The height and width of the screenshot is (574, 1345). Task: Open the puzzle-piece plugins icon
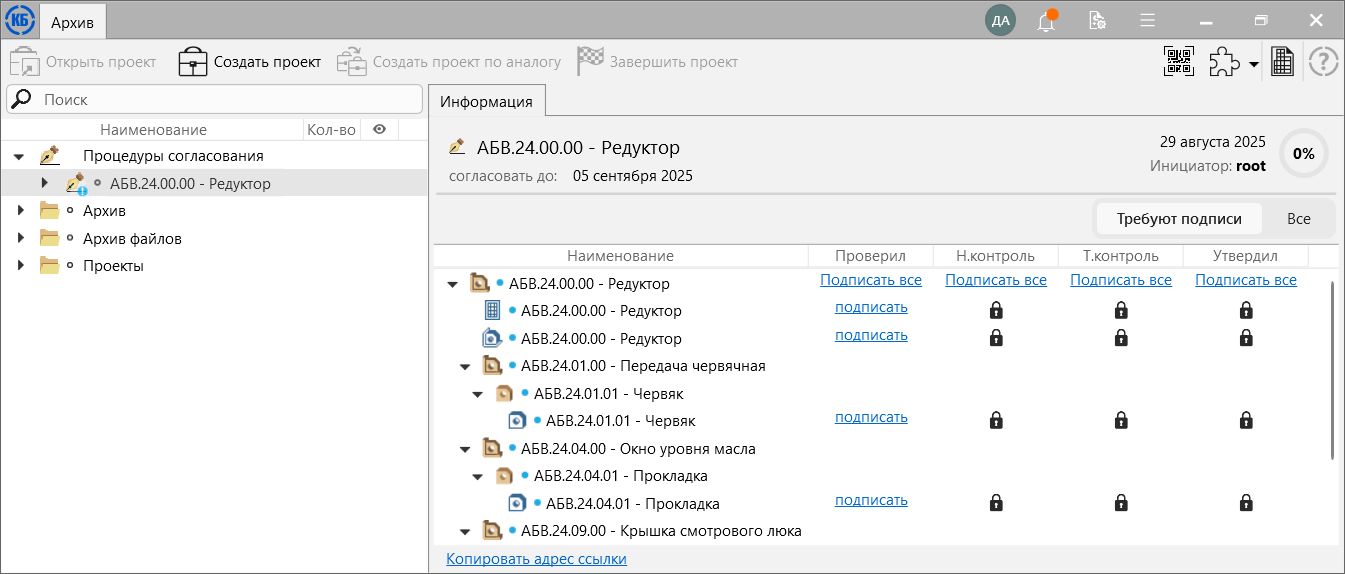point(1224,62)
